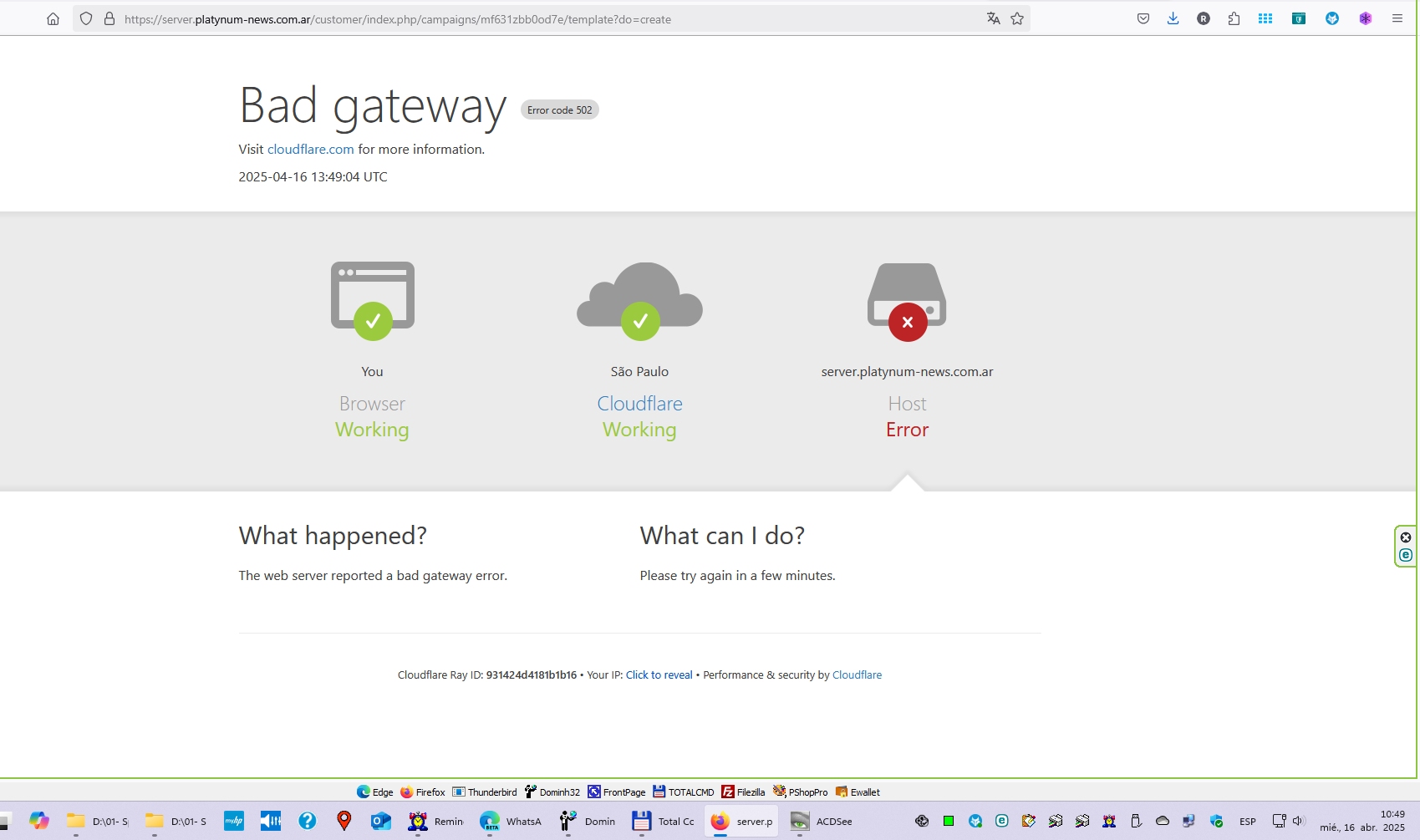The image size is (1420, 840).
Task: View site security padlock information
Action: pos(109,18)
